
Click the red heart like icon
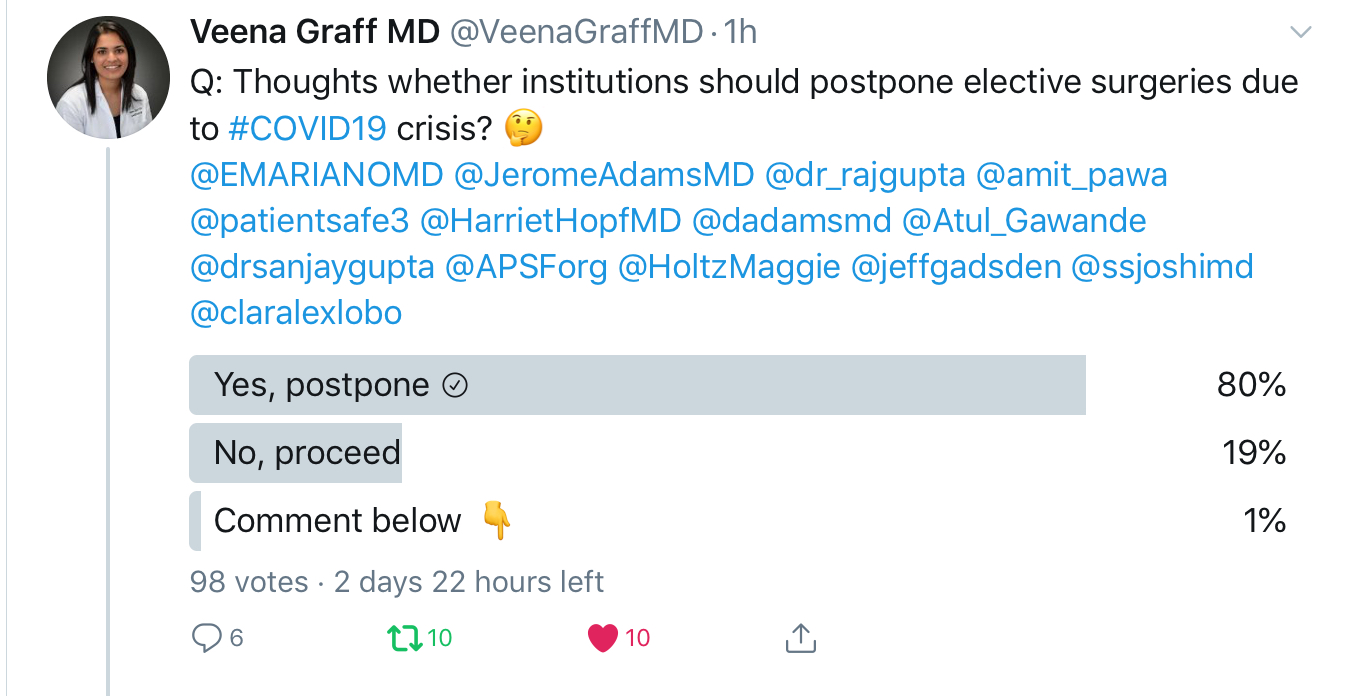tap(602, 637)
